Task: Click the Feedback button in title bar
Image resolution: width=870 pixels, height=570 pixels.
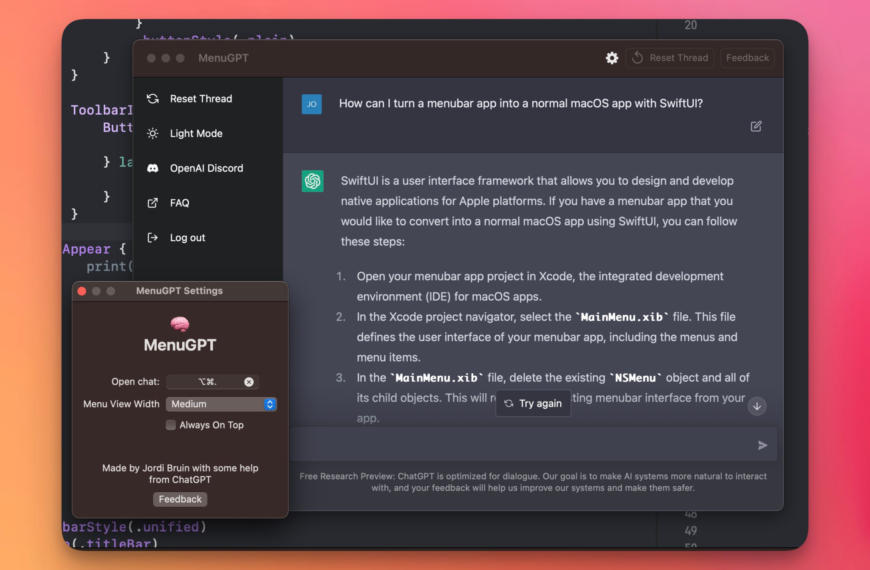Action: point(747,58)
